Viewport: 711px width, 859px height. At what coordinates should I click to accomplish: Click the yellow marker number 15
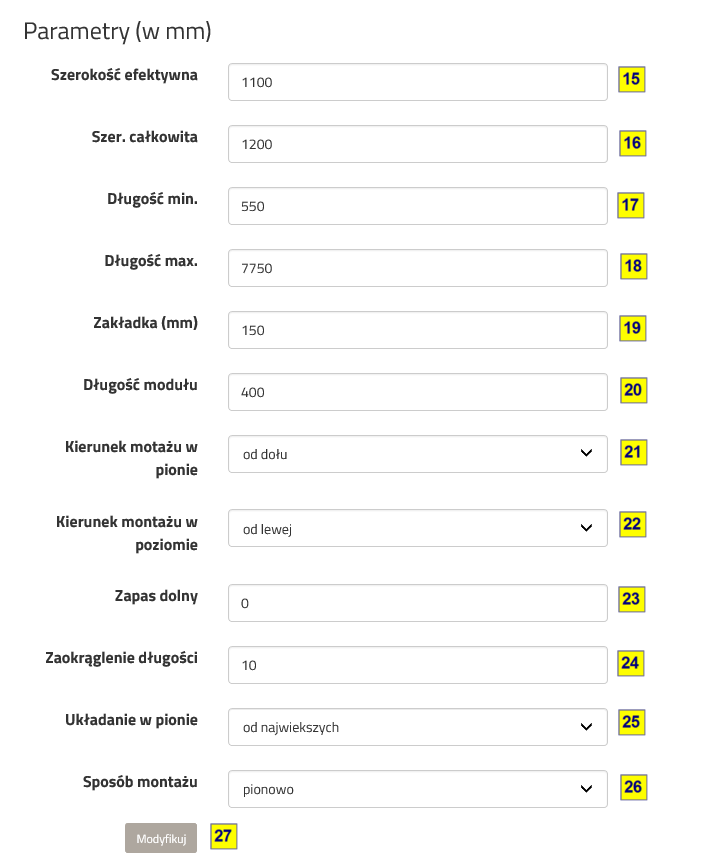coord(632,79)
